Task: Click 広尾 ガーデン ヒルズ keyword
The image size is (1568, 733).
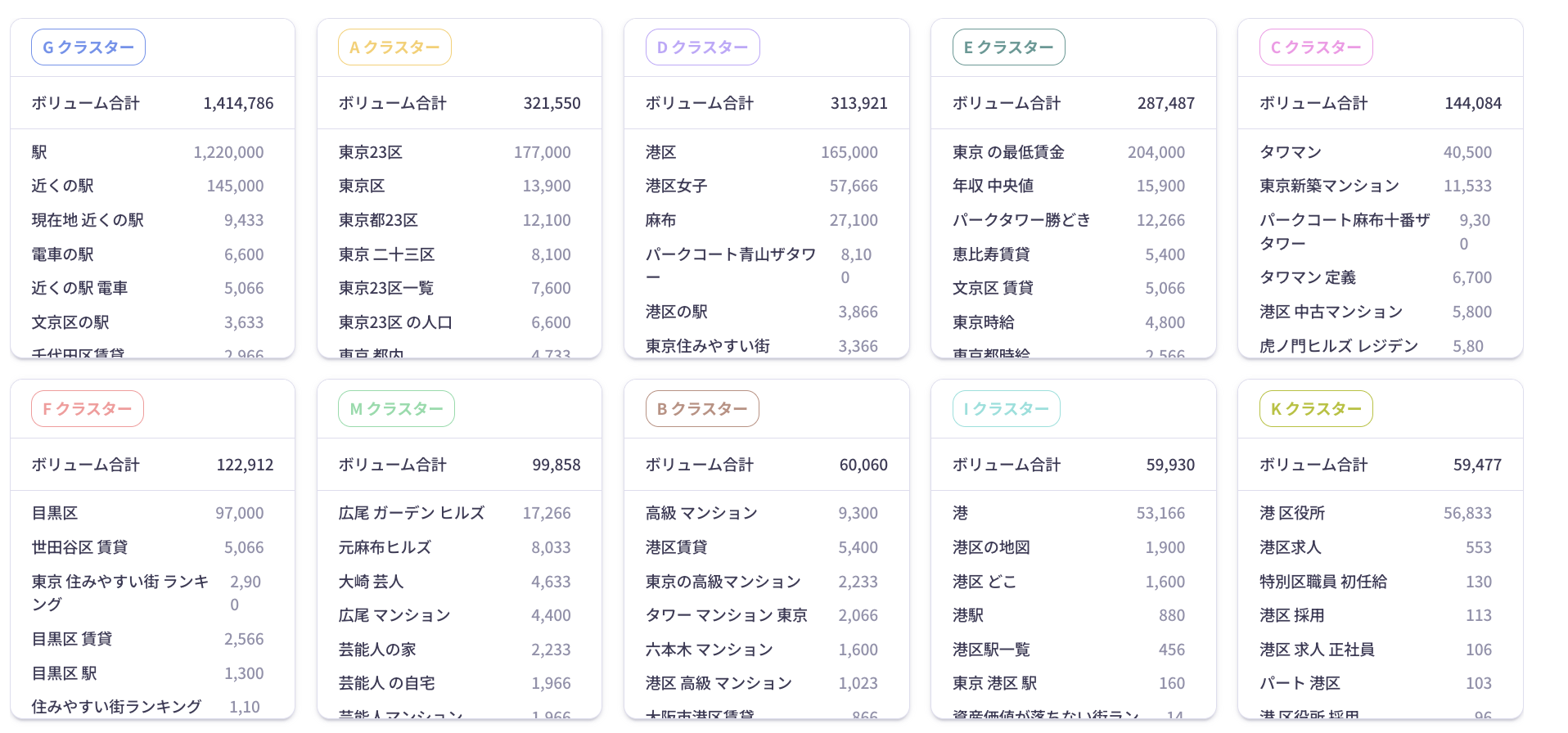Action: (x=412, y=513)
